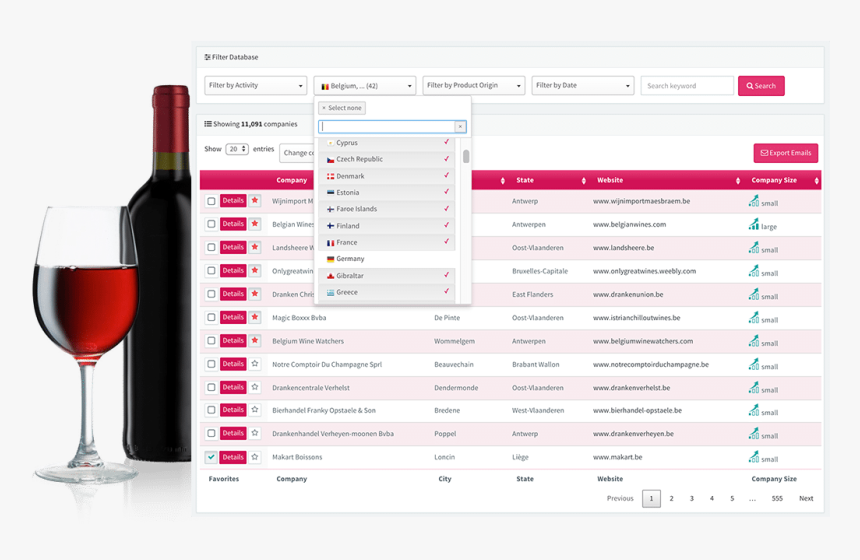860x560 pixels.
Task: Click the Company Size column sort arrows
Action: pos(816,181)
